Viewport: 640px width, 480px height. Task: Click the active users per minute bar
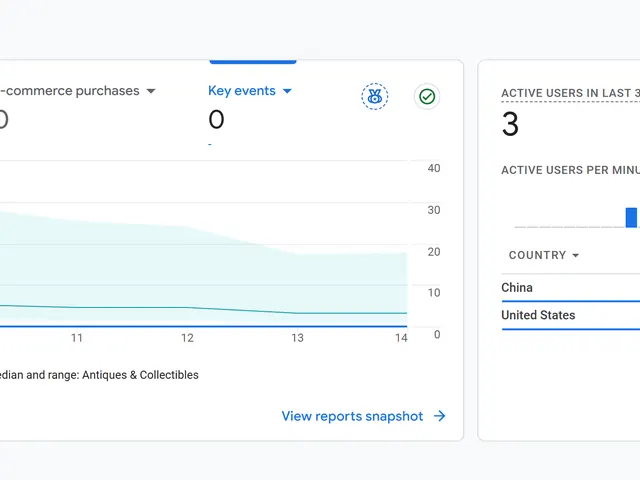(631, 218)
